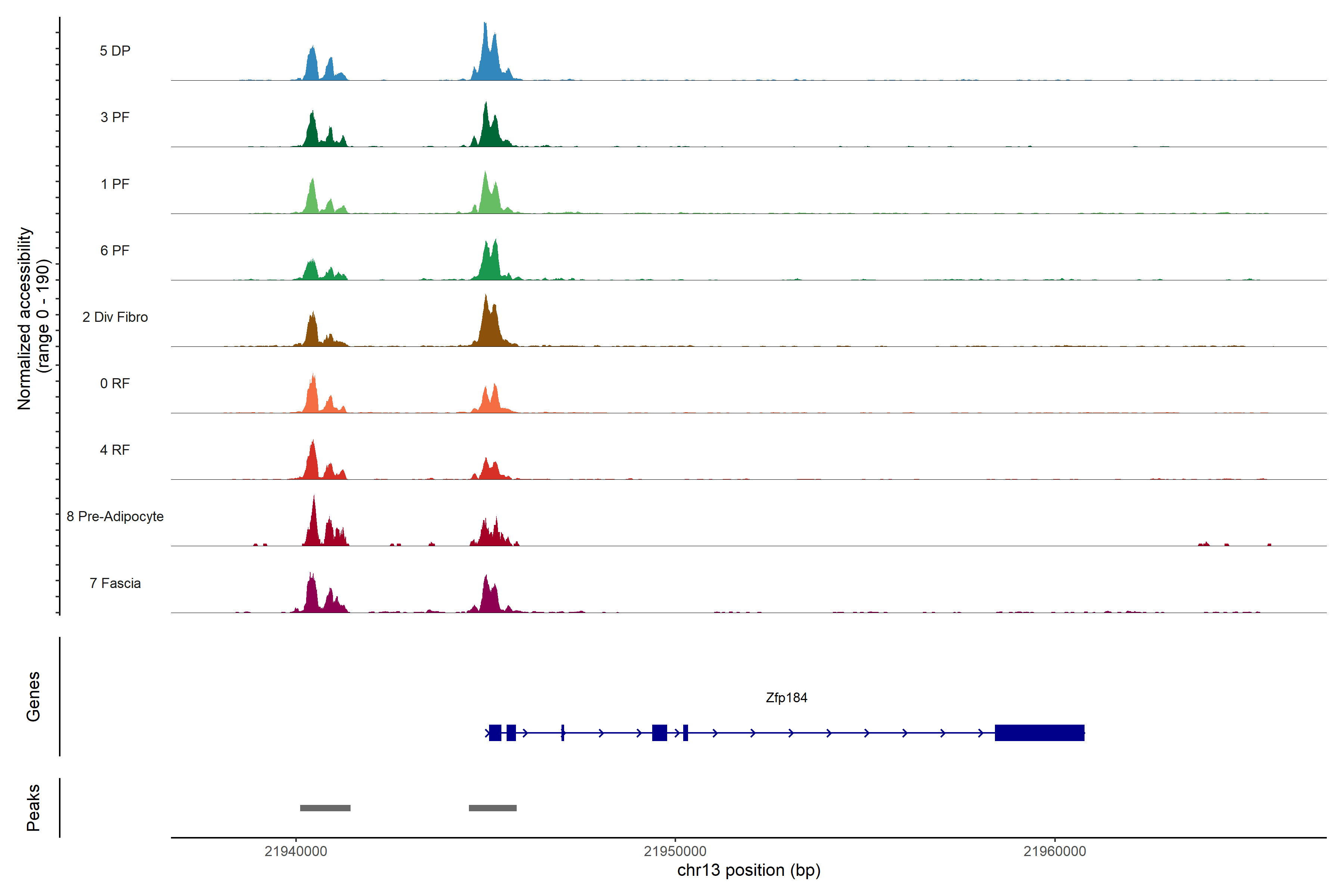Click the Peaks panel label
This screenshot has width=1344, height=896.
coord(33,808)
